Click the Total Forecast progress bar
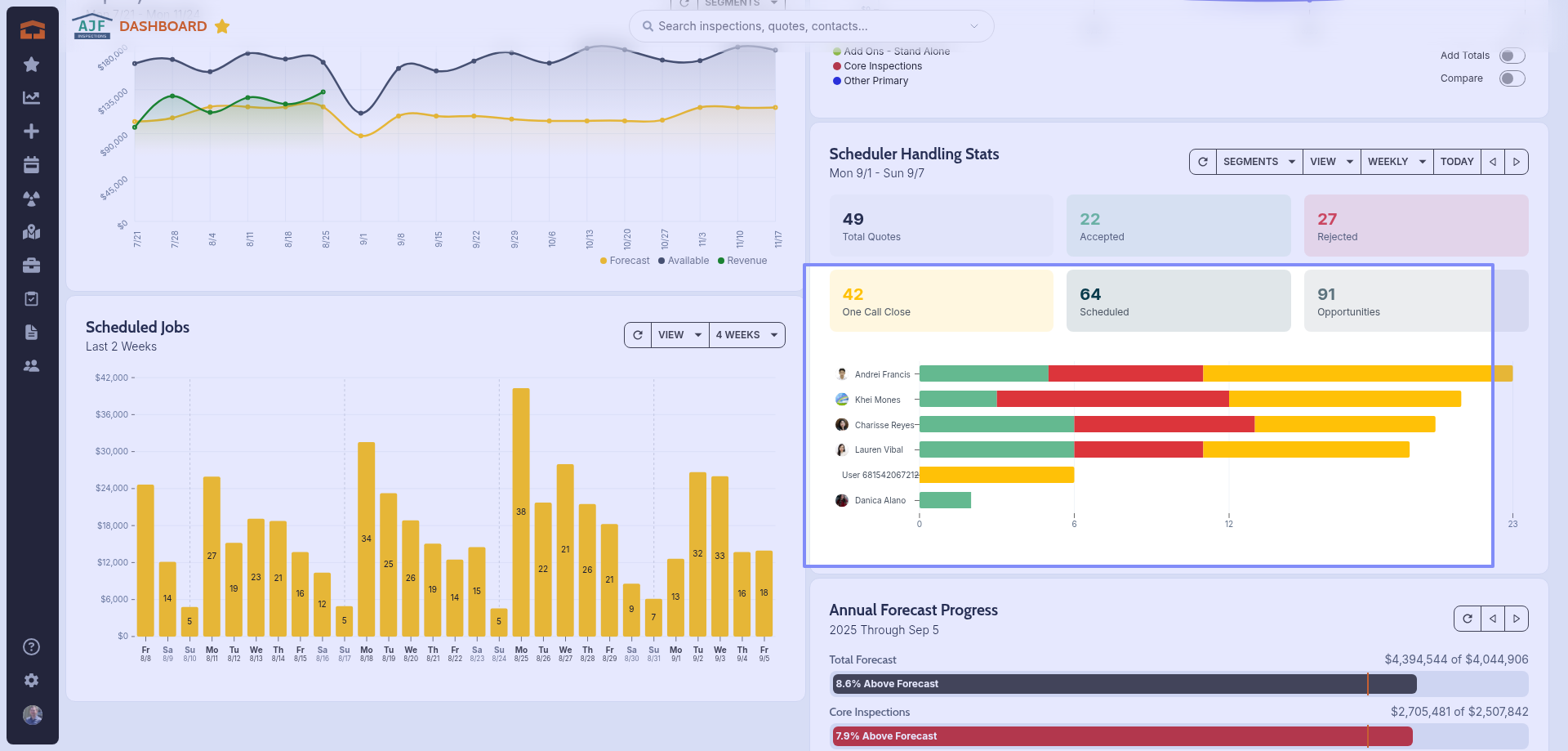Image resolution: width=1568 pixels, height=751 pixels. (x=1178, y=684)
